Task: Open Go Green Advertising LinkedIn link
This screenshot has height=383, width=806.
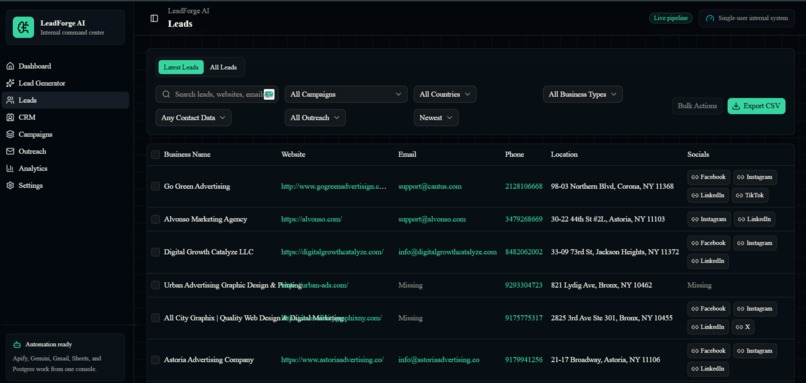Action: [x=708, y=195]
